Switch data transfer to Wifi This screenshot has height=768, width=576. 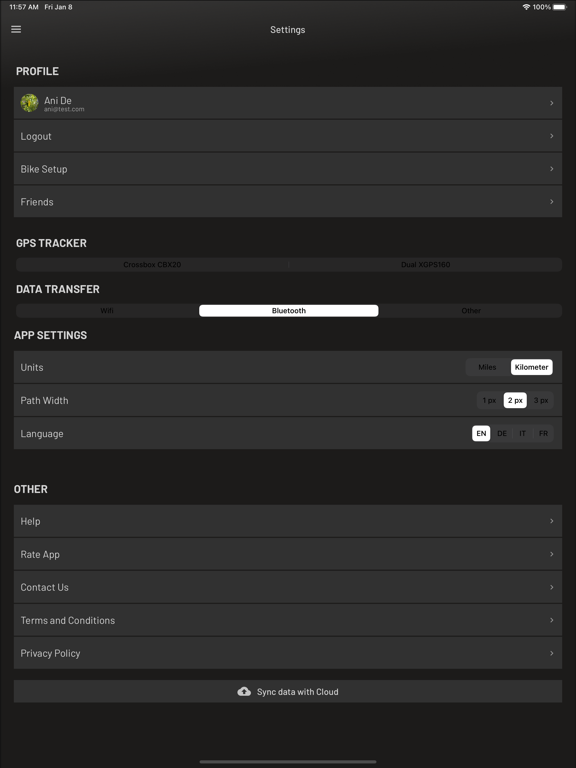point(107,311)
